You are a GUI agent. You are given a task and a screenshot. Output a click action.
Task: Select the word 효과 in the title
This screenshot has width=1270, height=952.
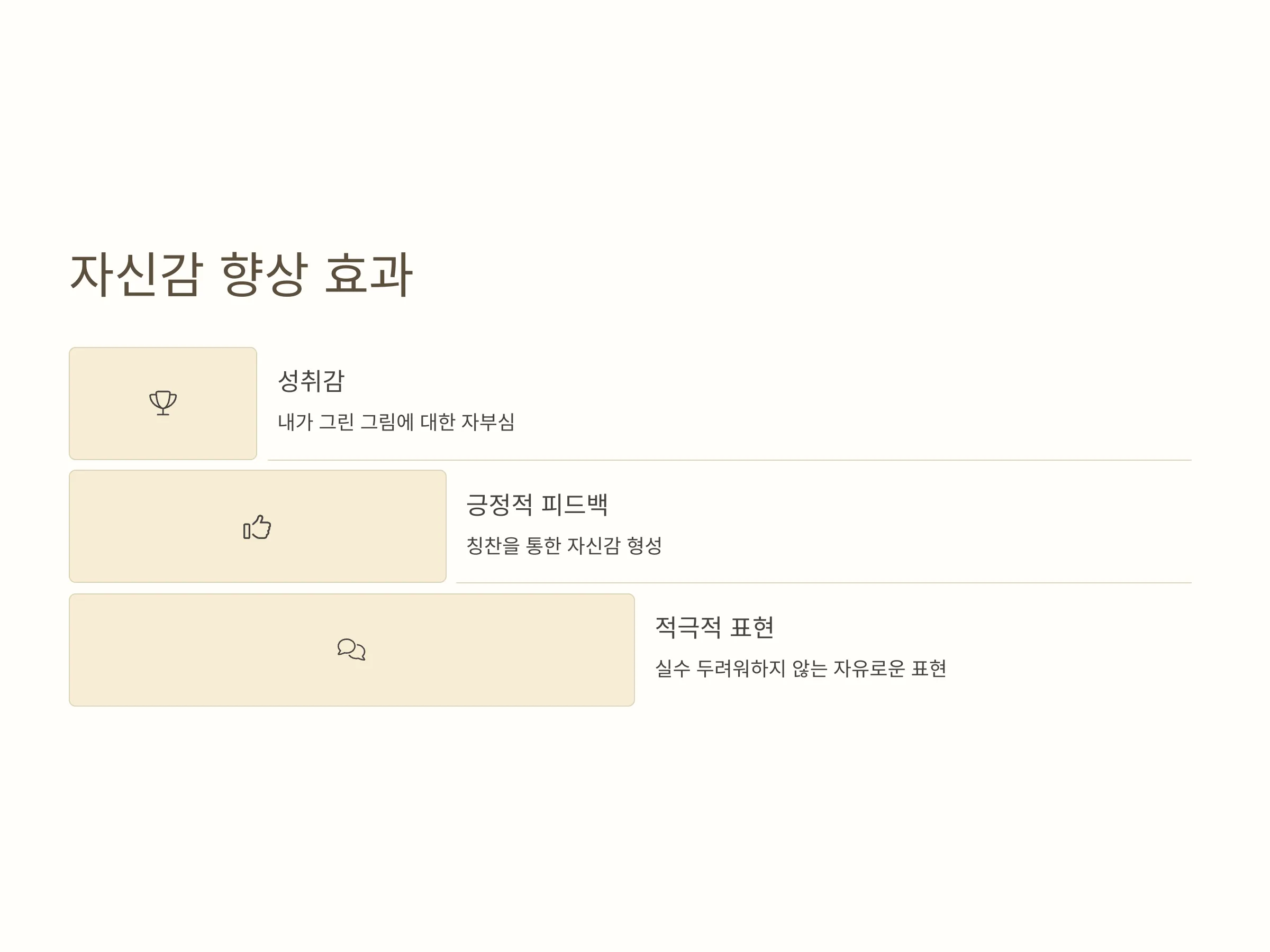click(x=369, y=274)
